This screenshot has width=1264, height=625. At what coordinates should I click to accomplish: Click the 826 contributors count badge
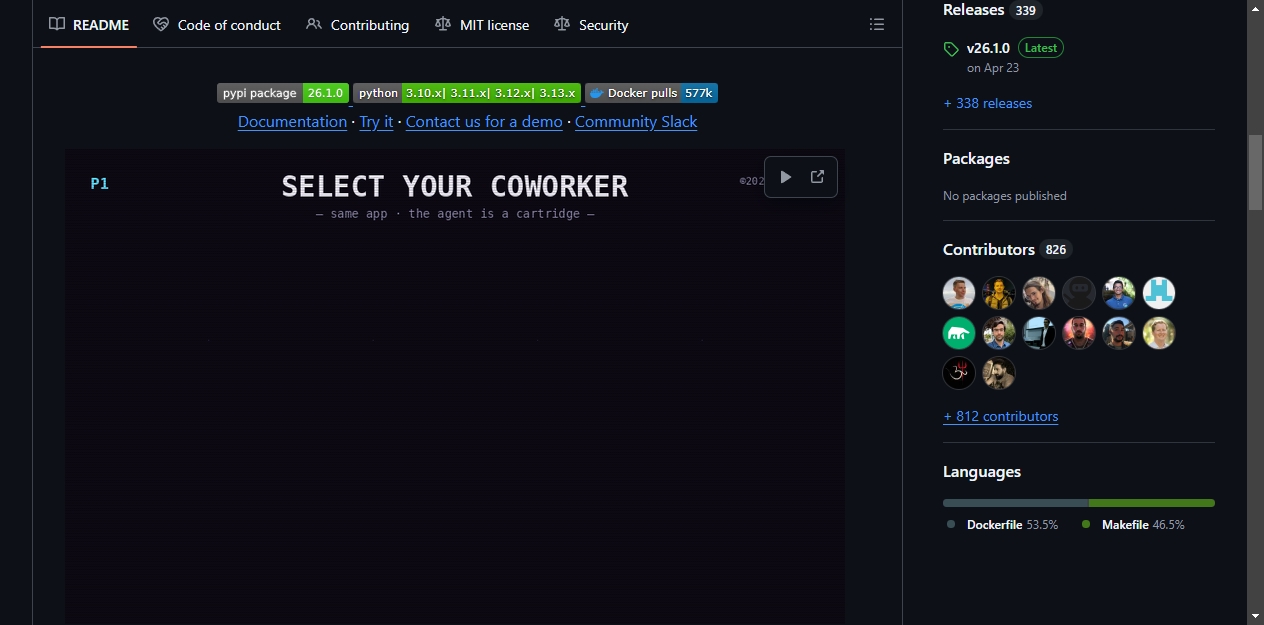pos(1056,250)
